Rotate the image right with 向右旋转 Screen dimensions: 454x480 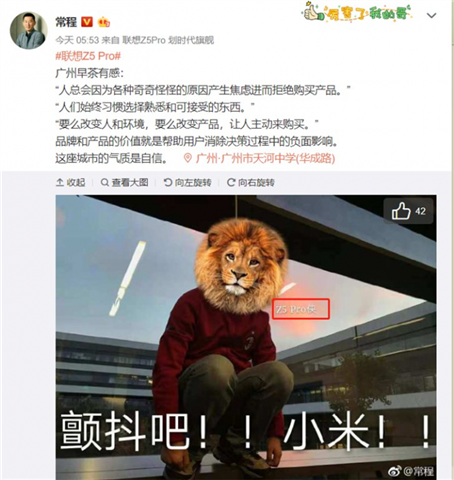256,182
